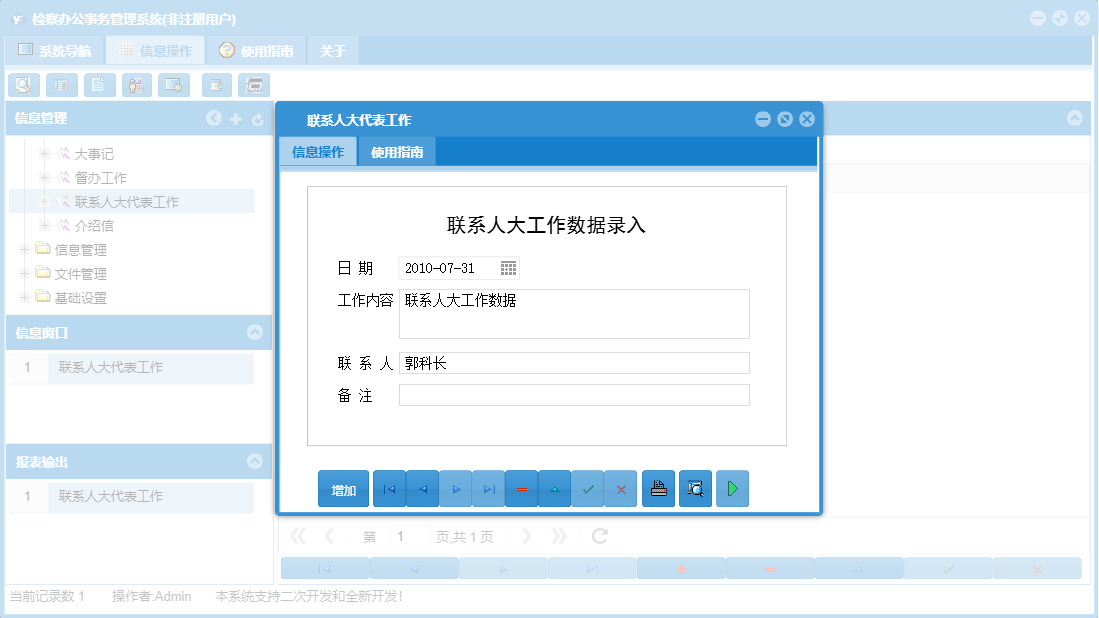Image resolution: width=1099 pixels, height=618 pixels.
Task: Run the report using the green arrow icon
Action: coord(732,488)
